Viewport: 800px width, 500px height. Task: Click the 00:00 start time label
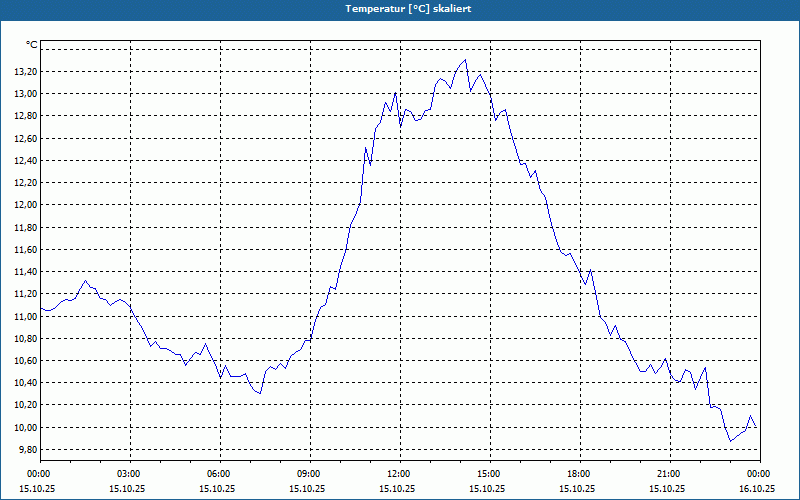pos(39,474)
